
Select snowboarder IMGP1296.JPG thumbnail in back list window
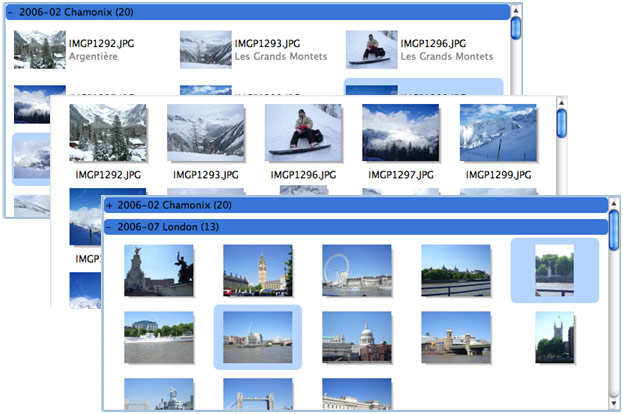[371, 50]
